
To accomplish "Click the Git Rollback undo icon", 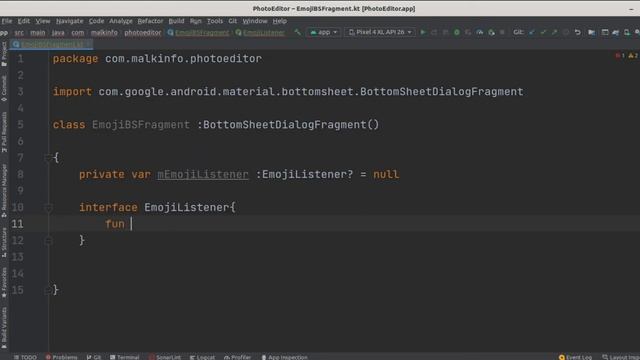I will click(577, 32).
